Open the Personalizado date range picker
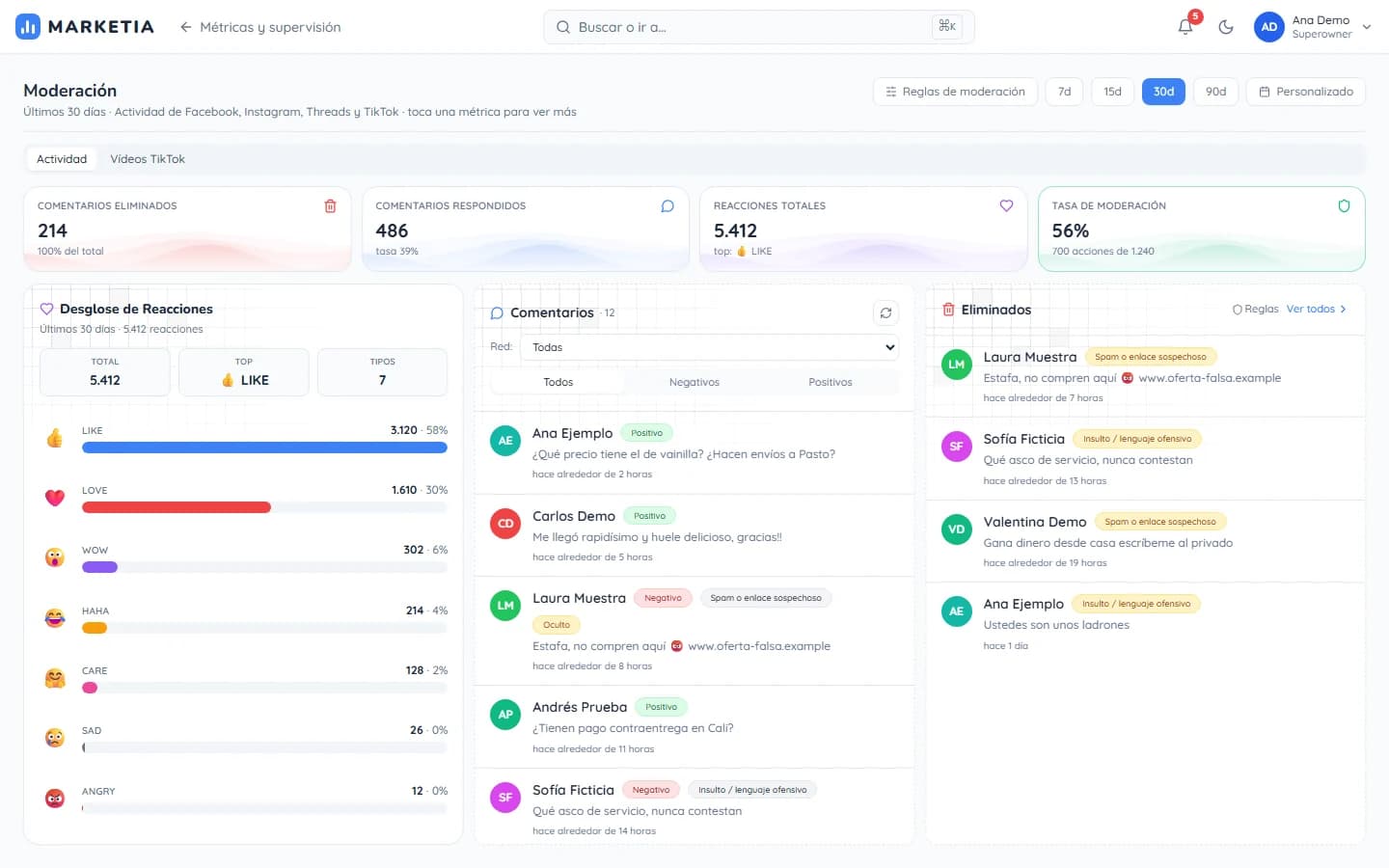The image size is (1389, 868). tap(1306, 92)
